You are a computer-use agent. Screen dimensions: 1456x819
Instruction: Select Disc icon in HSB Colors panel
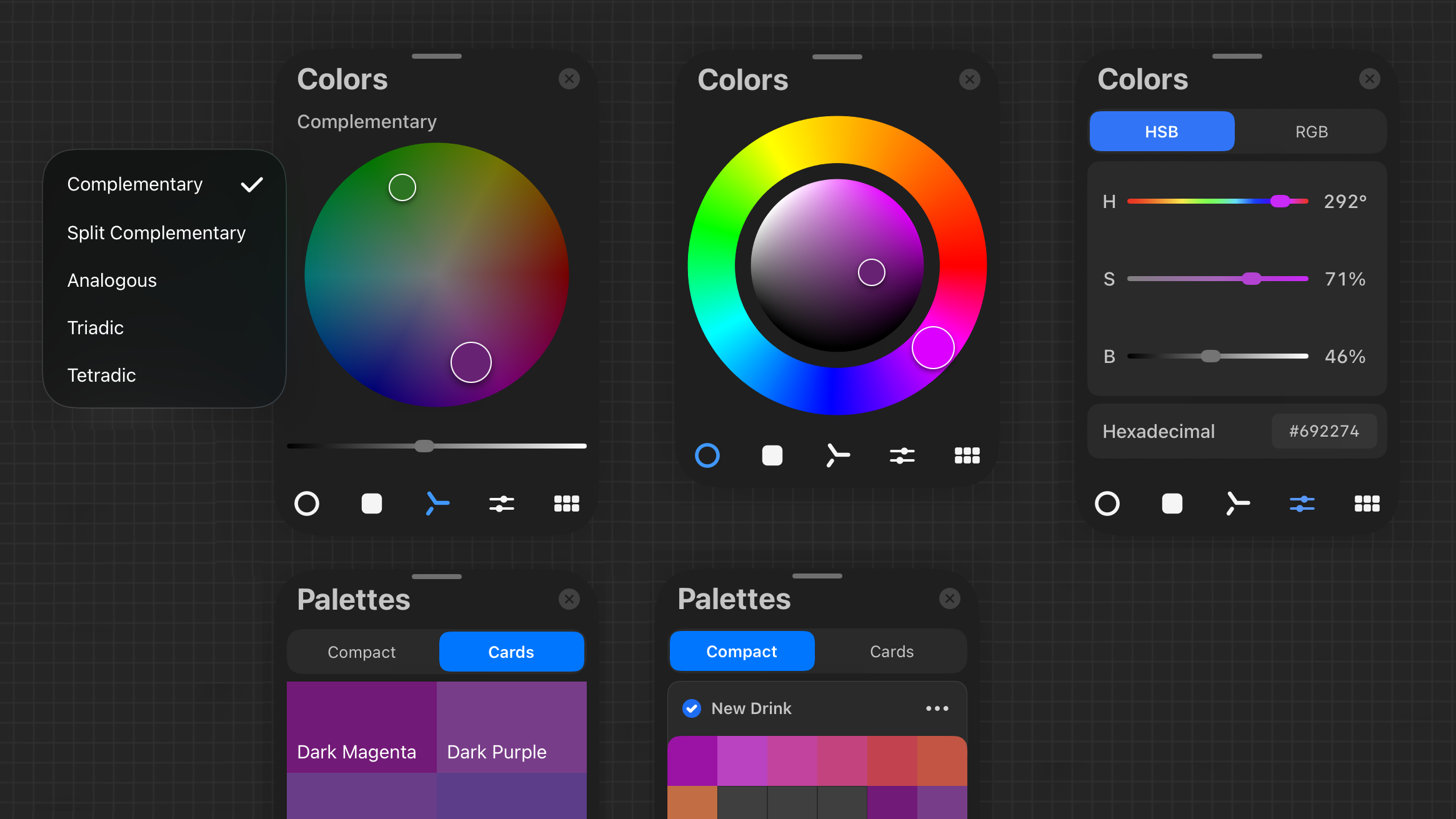click(x=1107, y=504)
